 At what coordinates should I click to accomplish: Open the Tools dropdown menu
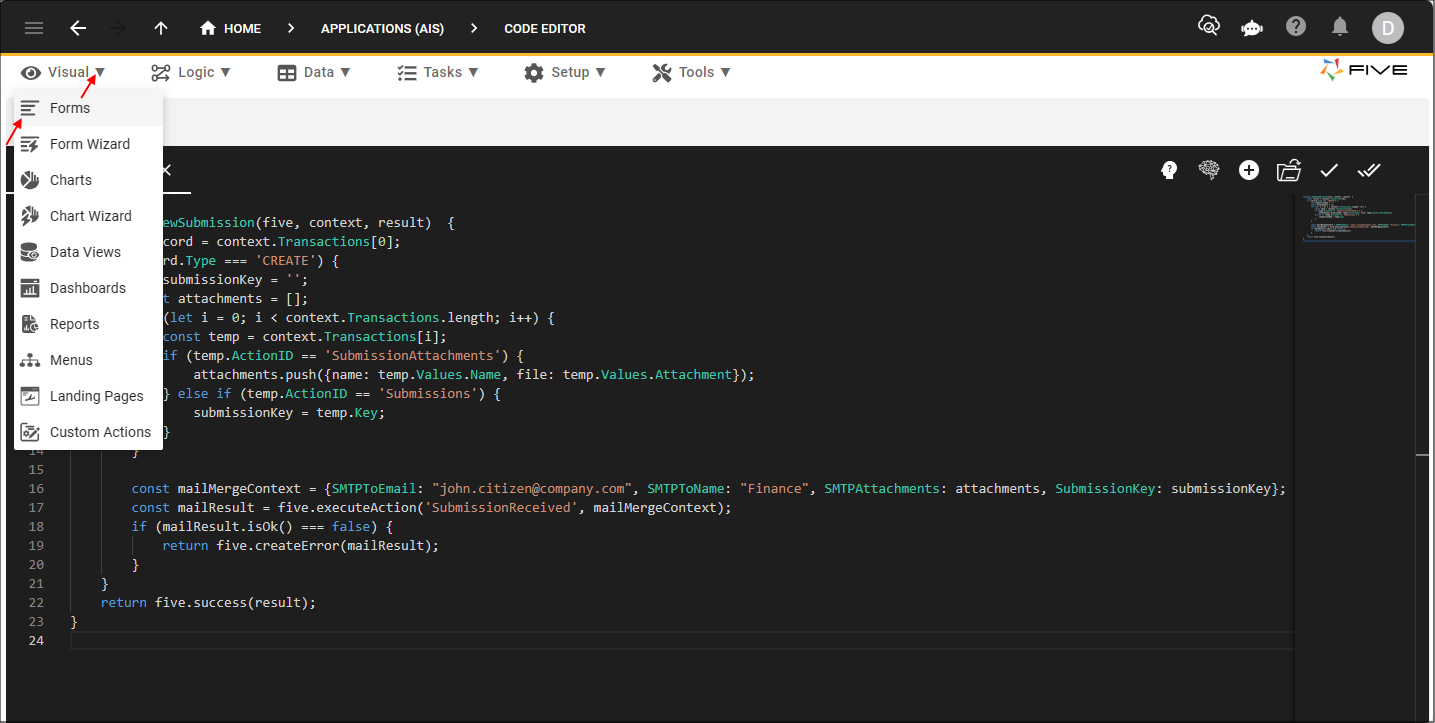click(691, 72)
